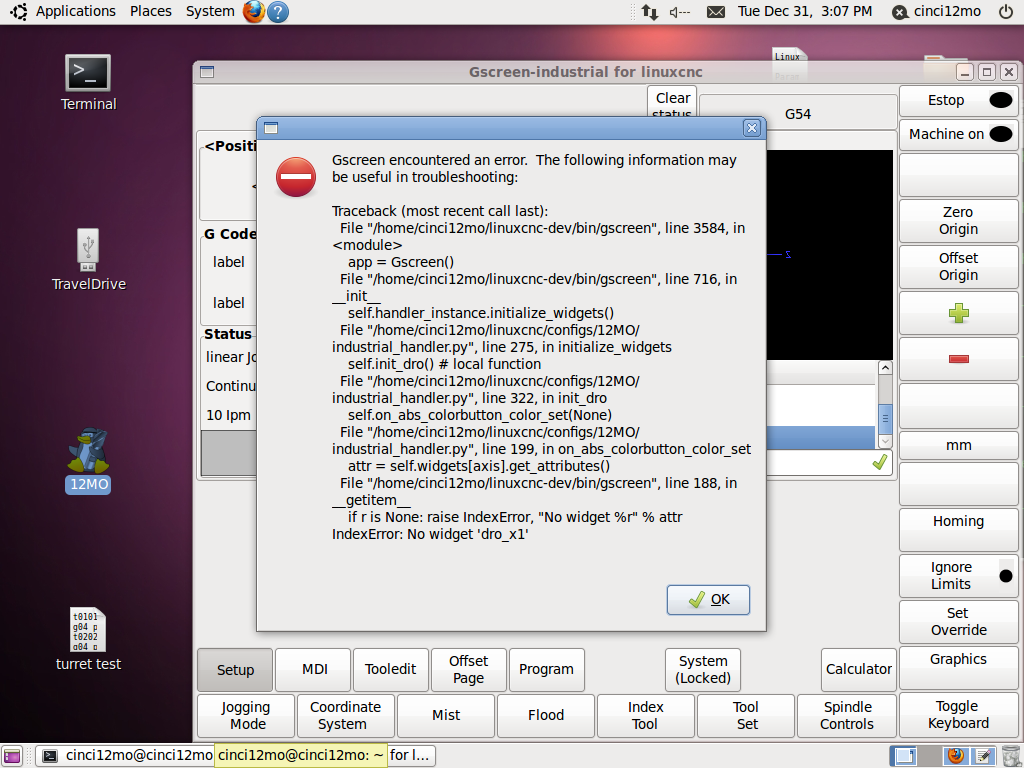Click the Show Desktop panel icon

12,756
